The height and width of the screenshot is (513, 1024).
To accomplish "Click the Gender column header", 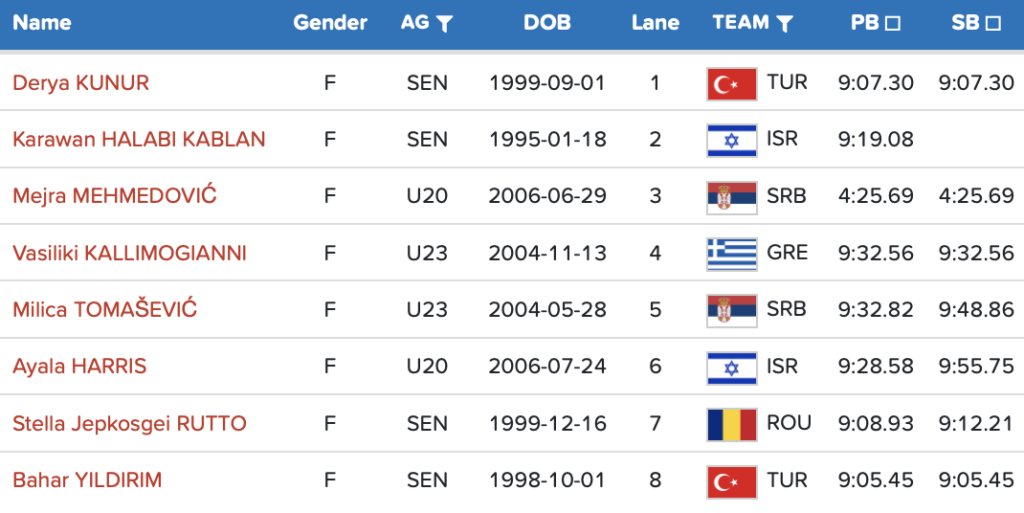I will tap(330, 23).
